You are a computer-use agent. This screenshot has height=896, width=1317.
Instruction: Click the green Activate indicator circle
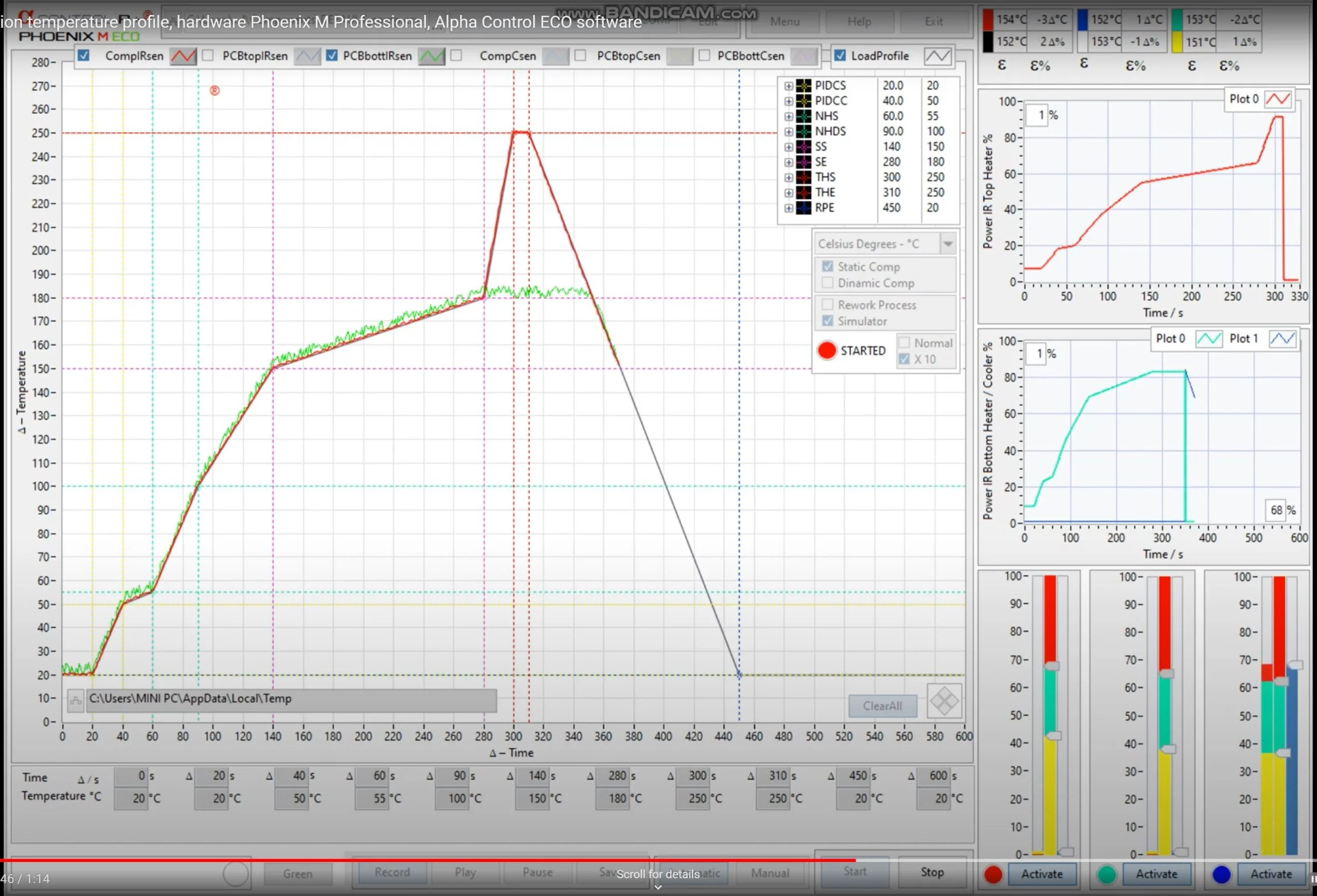coord(1106,874)
